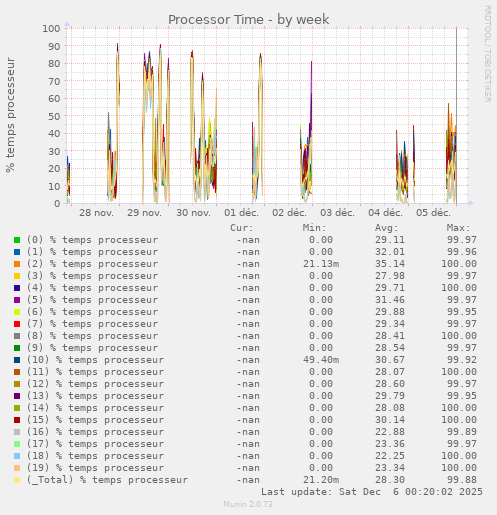Screen dimensions: 497x515
Task: Click the gray swatch for series (8)
Action: point(17,336)
